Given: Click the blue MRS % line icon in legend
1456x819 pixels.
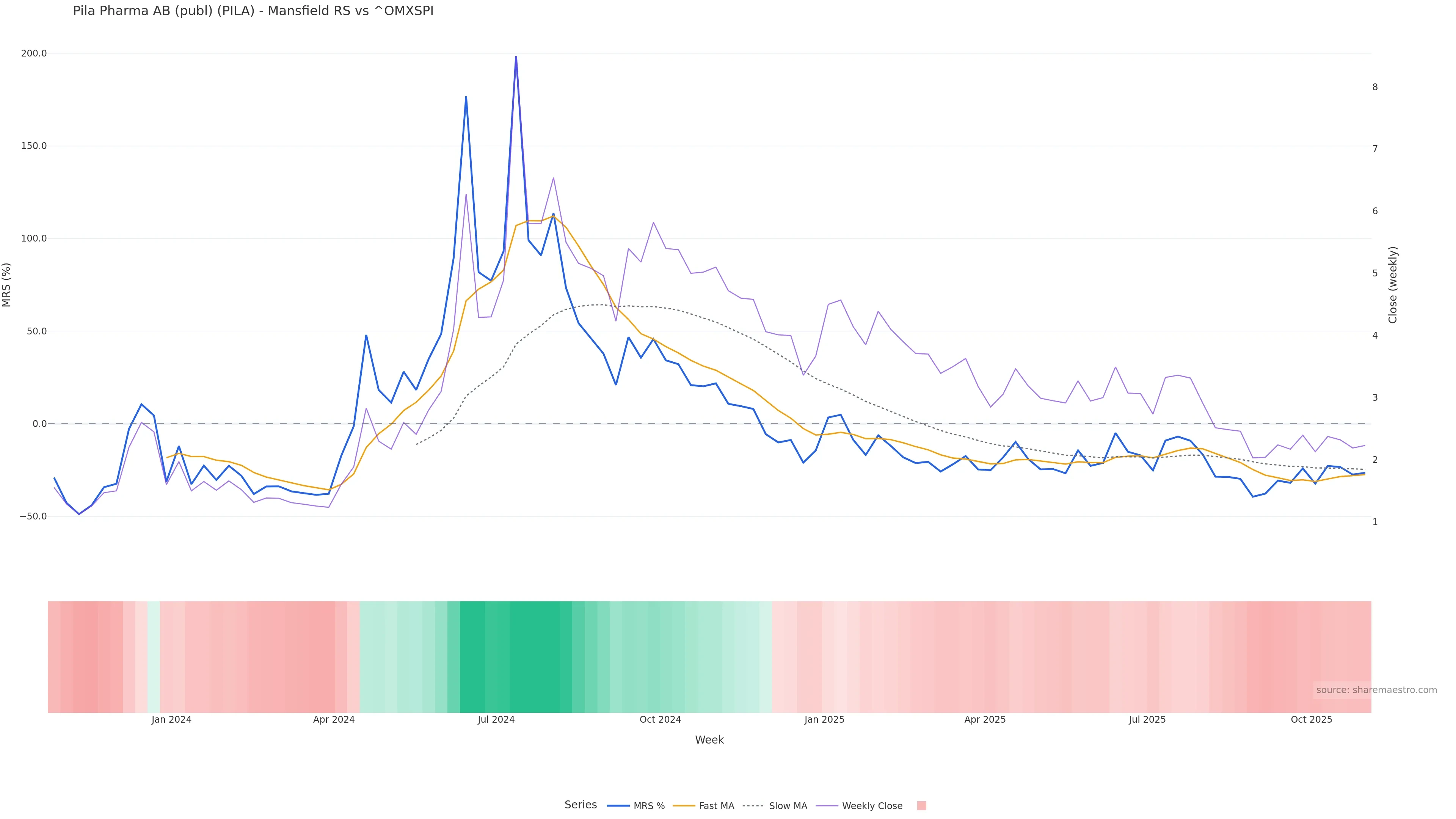Looking at the screenshot, I should [x=618, y=806].
